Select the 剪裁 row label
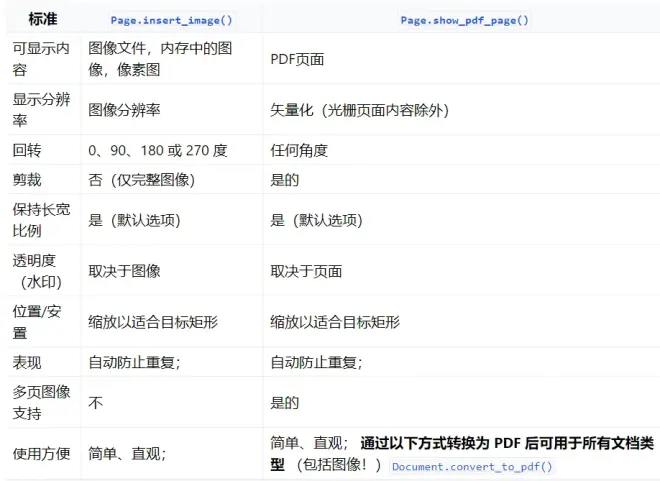660x481 pixels. 27,180
